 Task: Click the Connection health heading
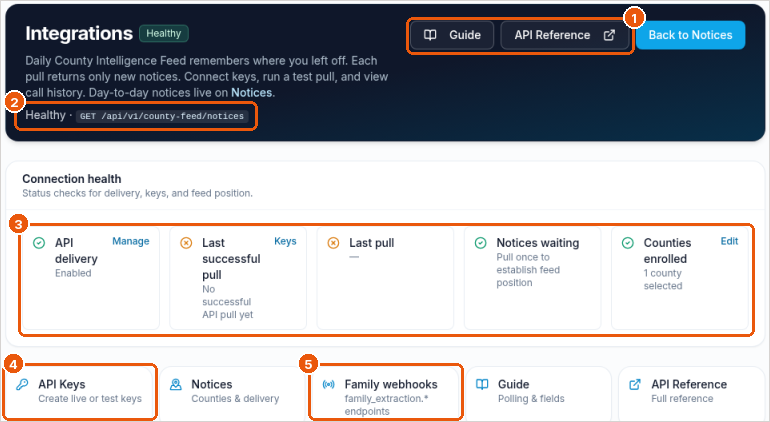(72, 179)
